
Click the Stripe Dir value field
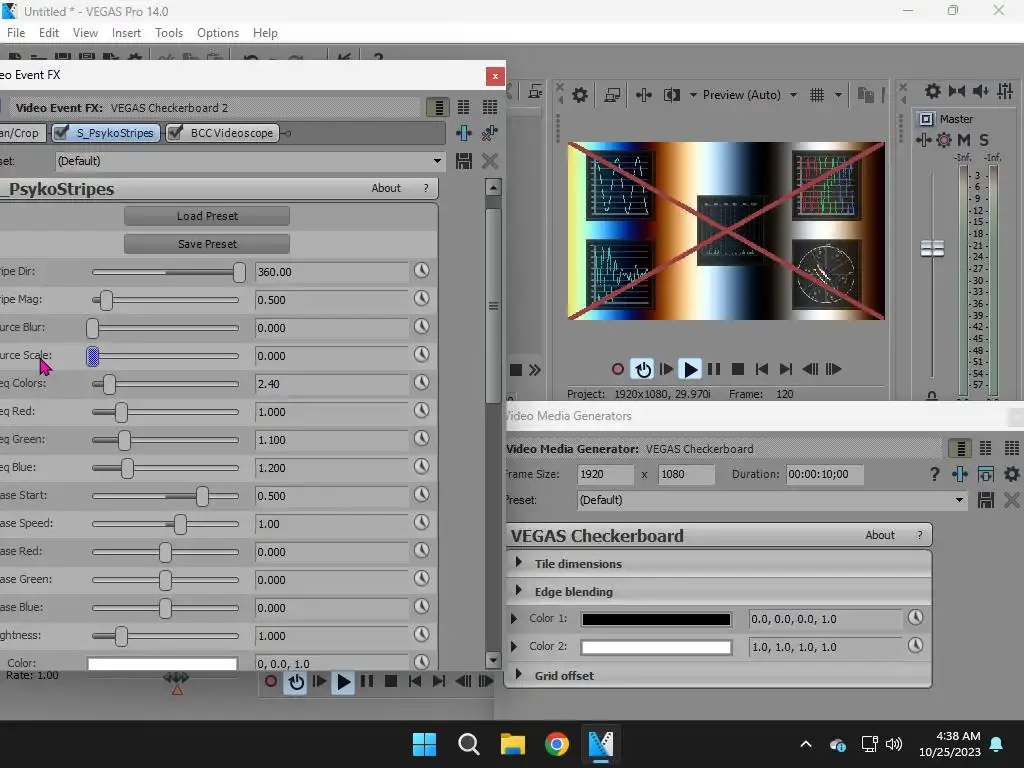click(331, 272)
